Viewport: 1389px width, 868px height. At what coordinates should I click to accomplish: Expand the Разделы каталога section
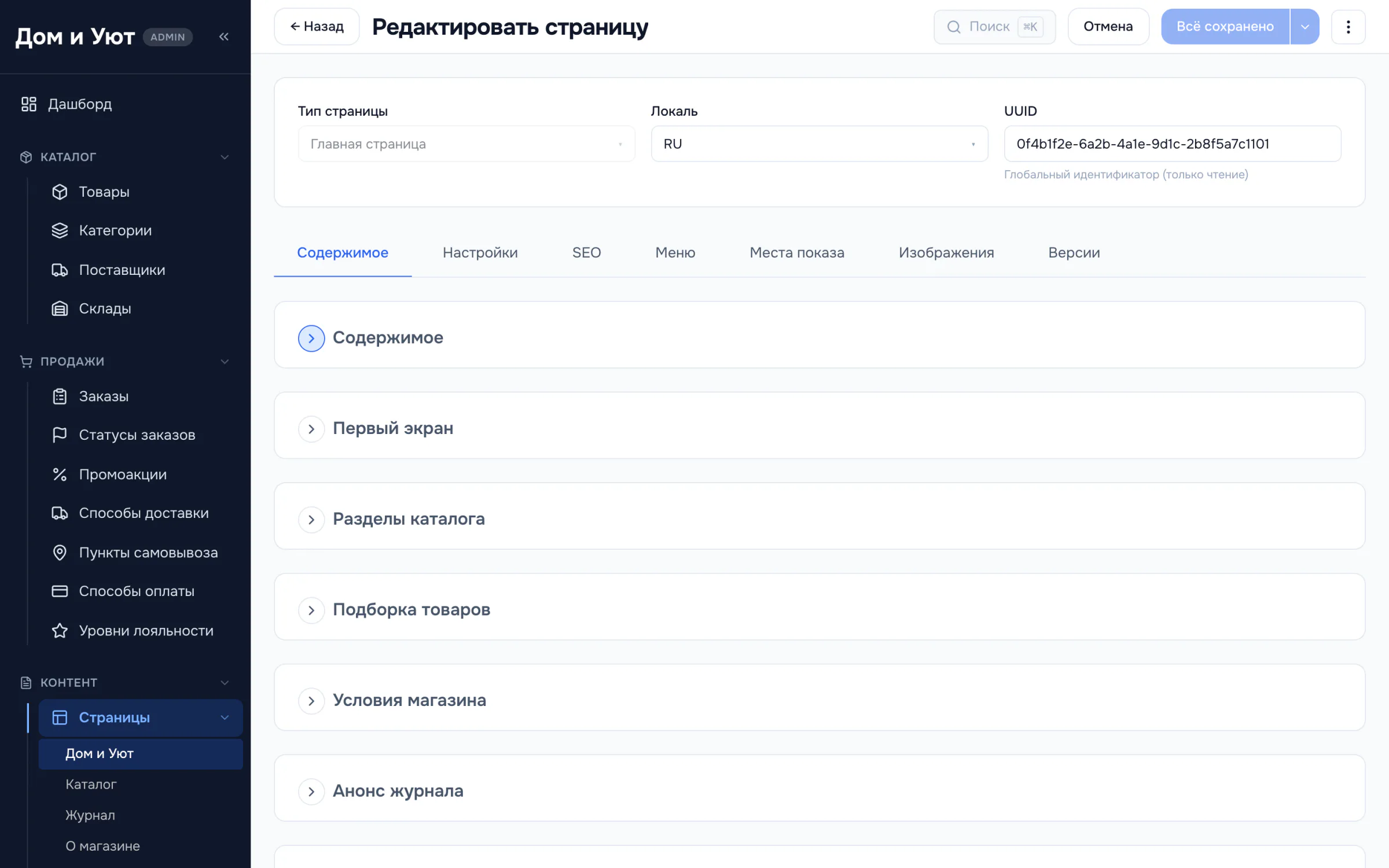point(311,519)
